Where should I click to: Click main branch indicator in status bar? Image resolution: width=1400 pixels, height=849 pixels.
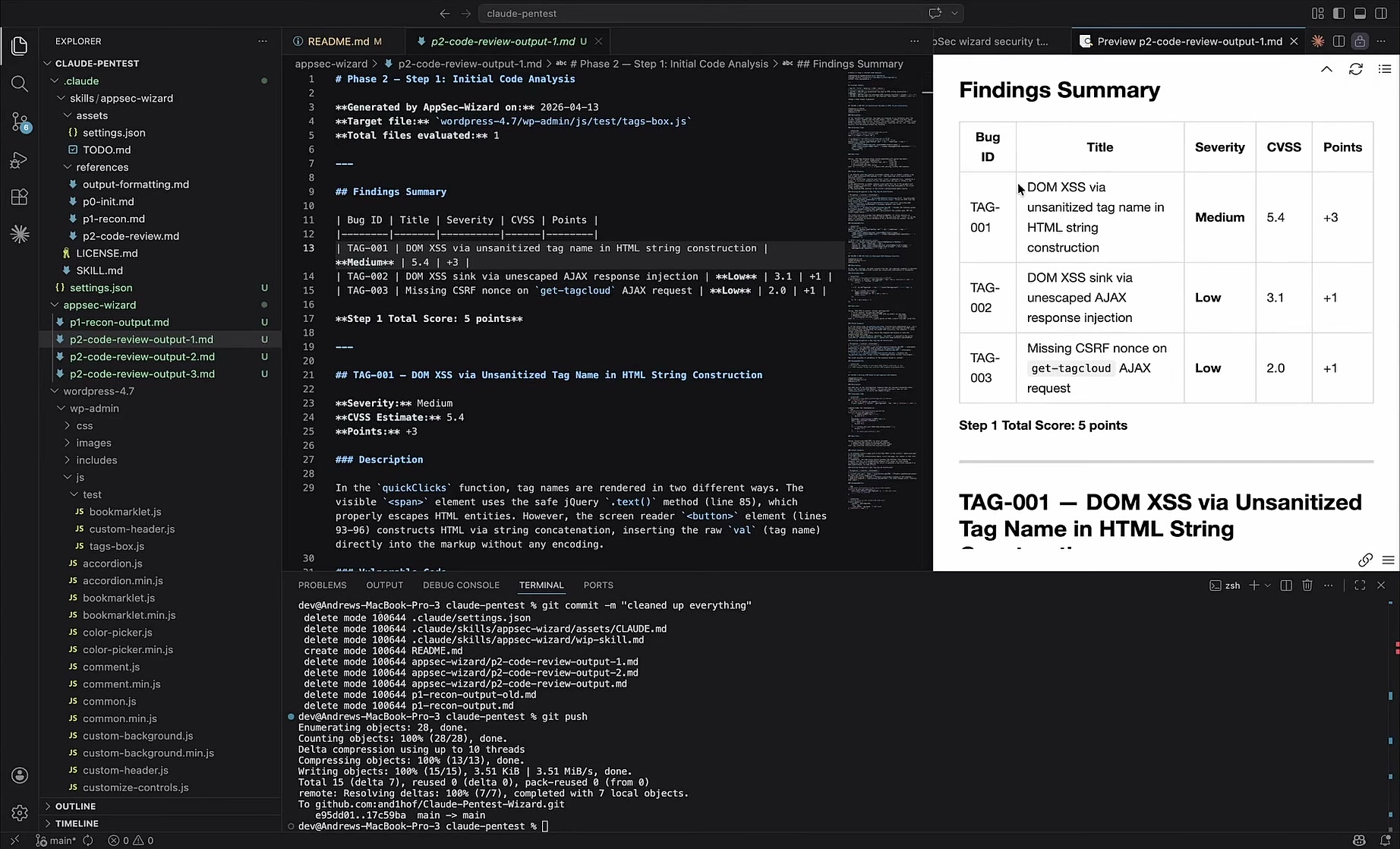click(57, 841)
